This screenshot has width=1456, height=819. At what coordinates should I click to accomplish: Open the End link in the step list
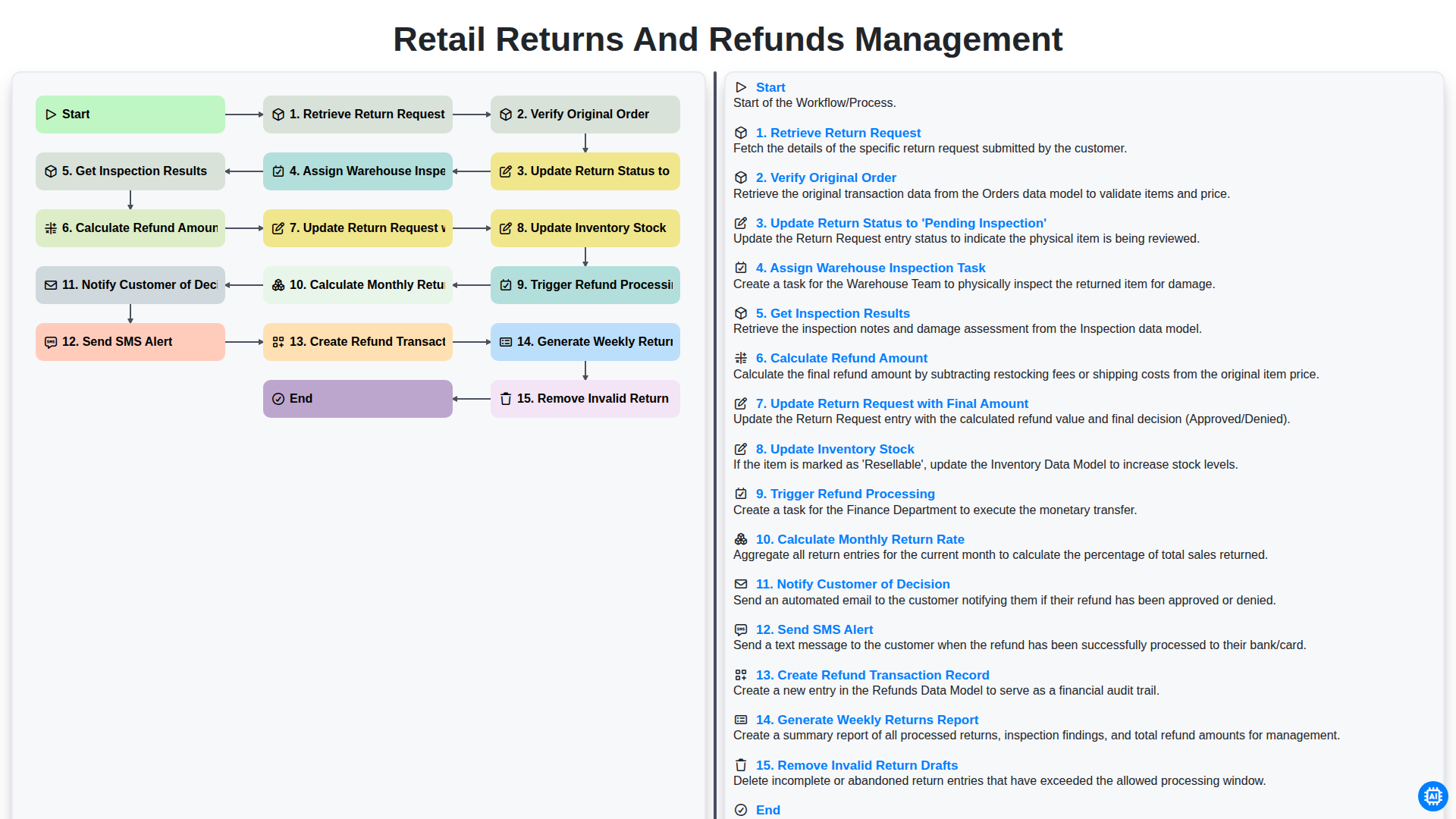768,810
